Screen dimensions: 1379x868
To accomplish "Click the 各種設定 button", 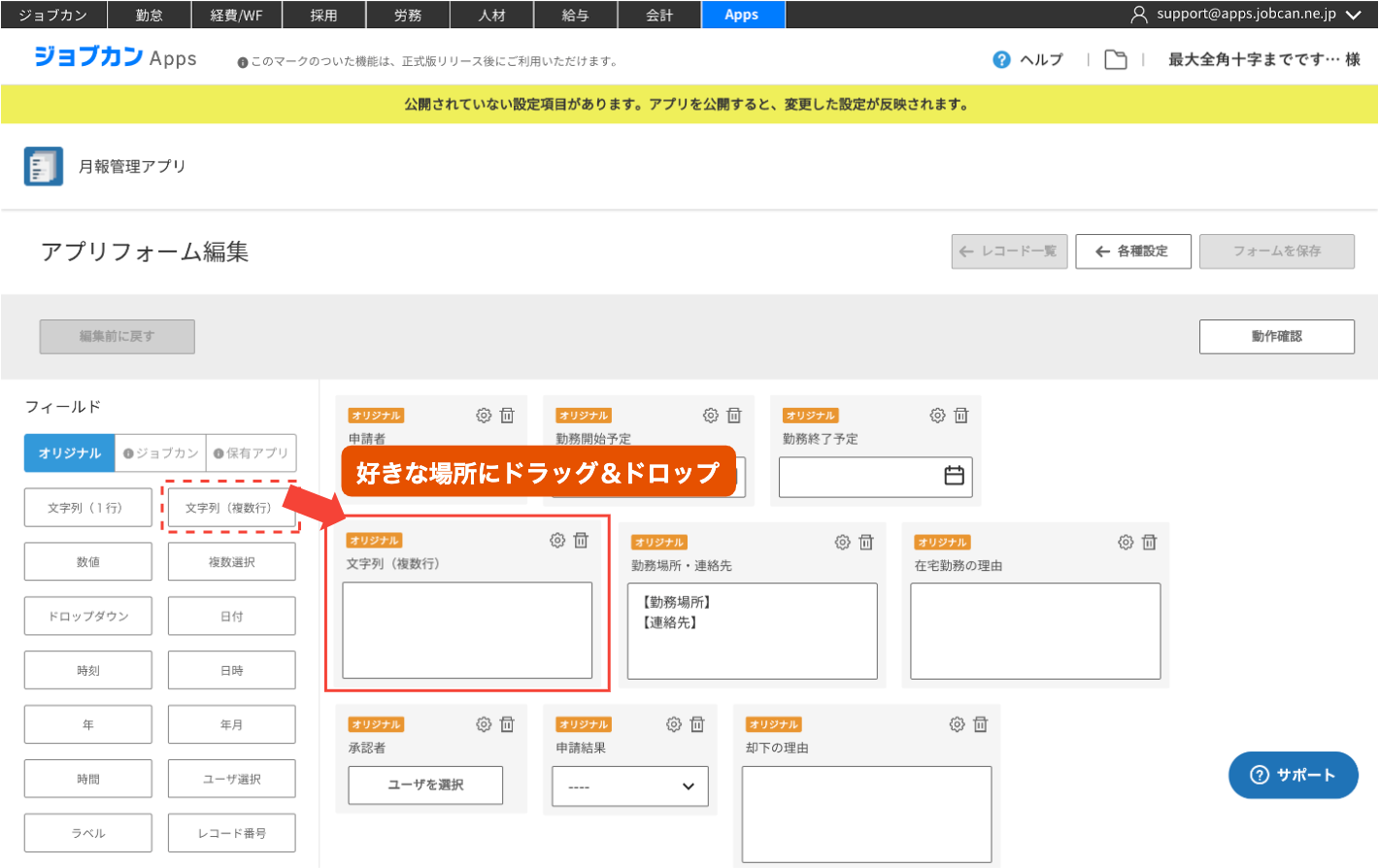I will (1132, 251).
